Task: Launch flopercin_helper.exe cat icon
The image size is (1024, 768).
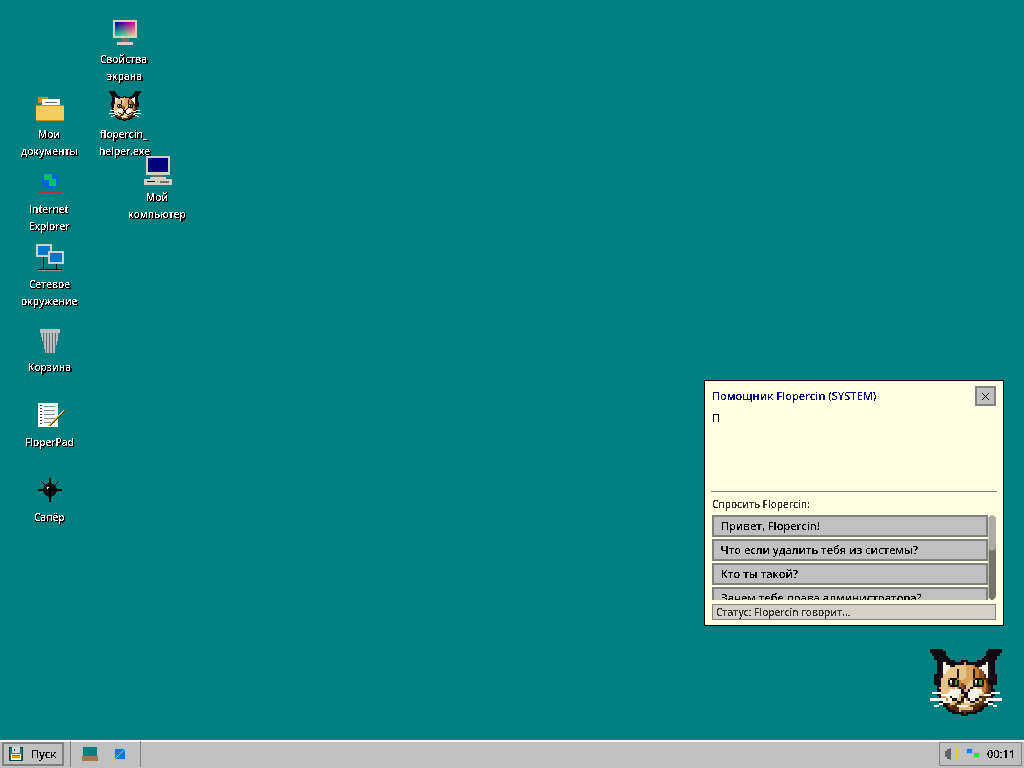Action: (x=124, y=124)
